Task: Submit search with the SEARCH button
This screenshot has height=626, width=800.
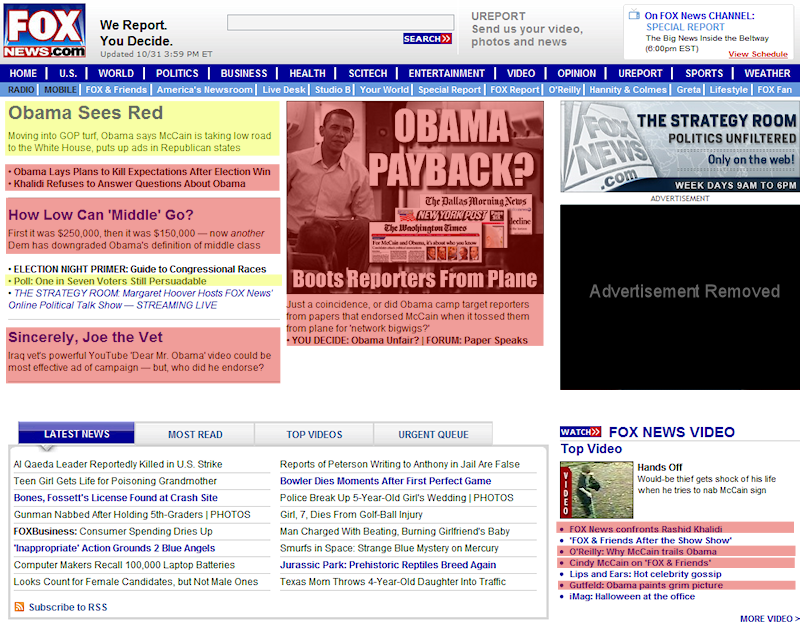Action: [427, 39]
